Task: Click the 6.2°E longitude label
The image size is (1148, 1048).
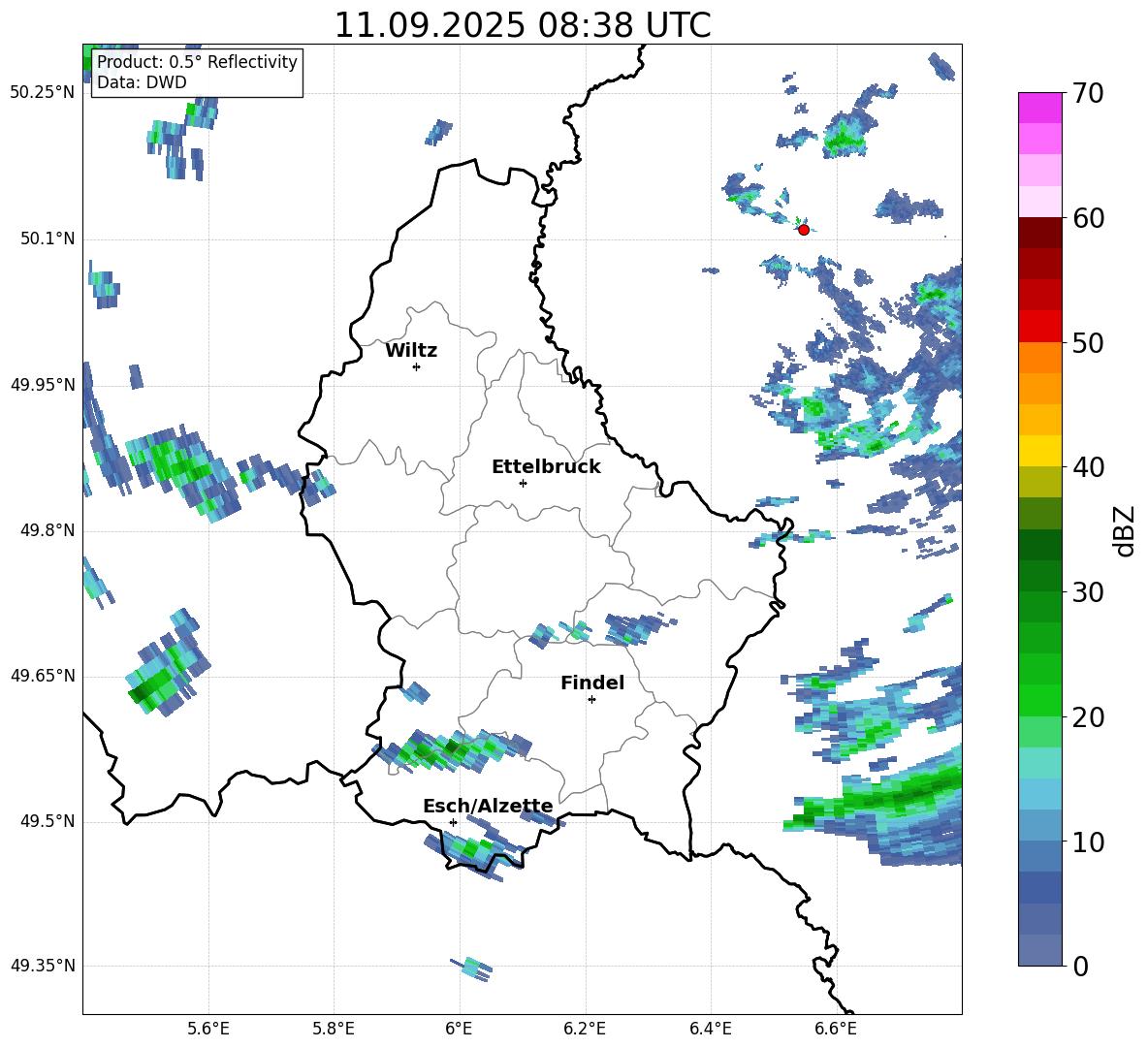Action: point(585,1030)
